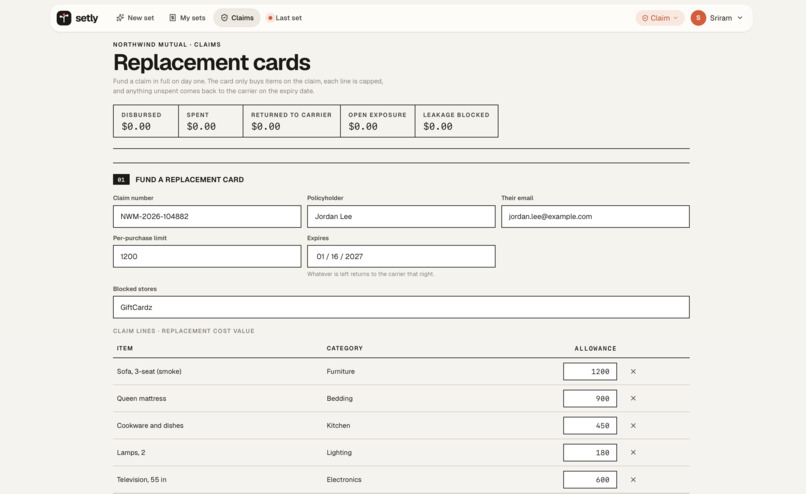
Task: Click the 01 step badge
Action: 121,179
